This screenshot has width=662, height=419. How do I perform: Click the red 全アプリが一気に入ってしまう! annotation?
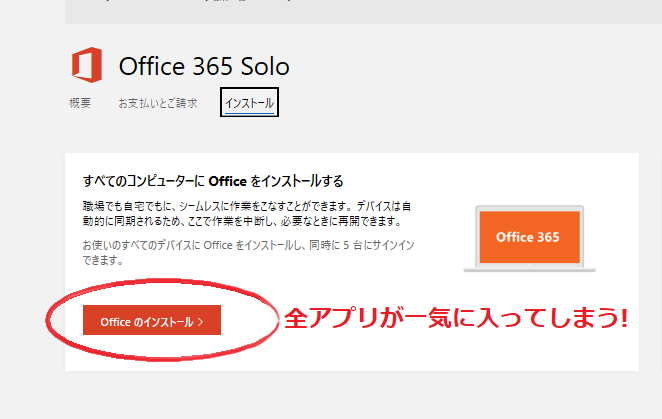coord(456,319)
